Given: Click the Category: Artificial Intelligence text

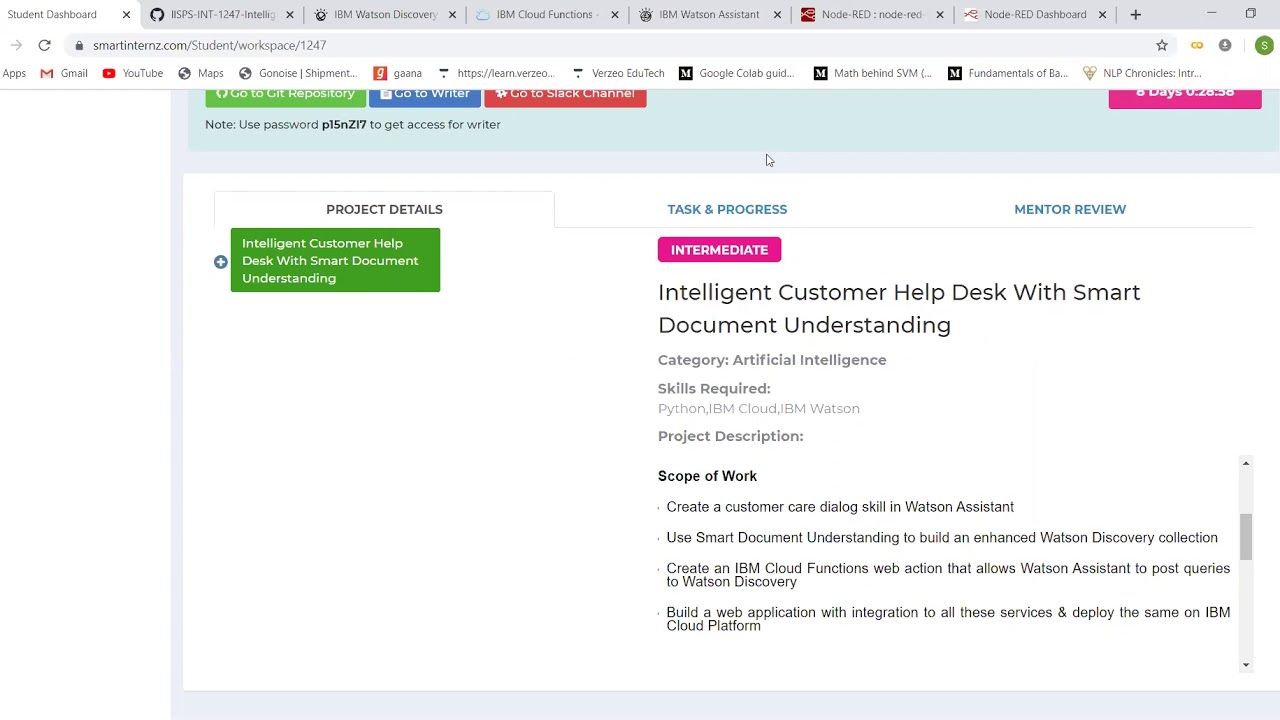Looking at the screenshot, I should [x=772, y=360].
